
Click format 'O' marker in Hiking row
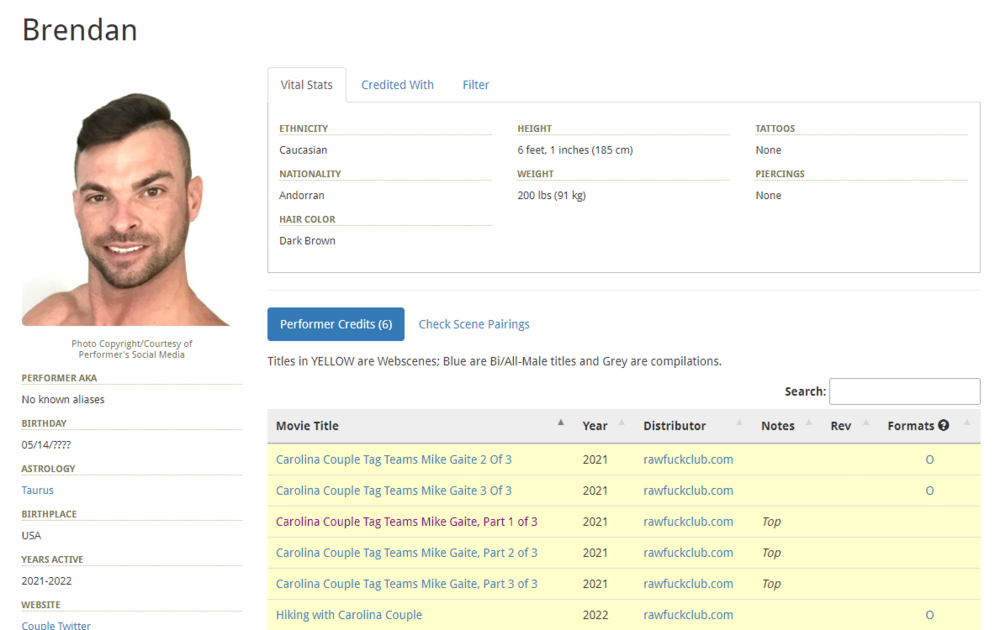[929, 615]
